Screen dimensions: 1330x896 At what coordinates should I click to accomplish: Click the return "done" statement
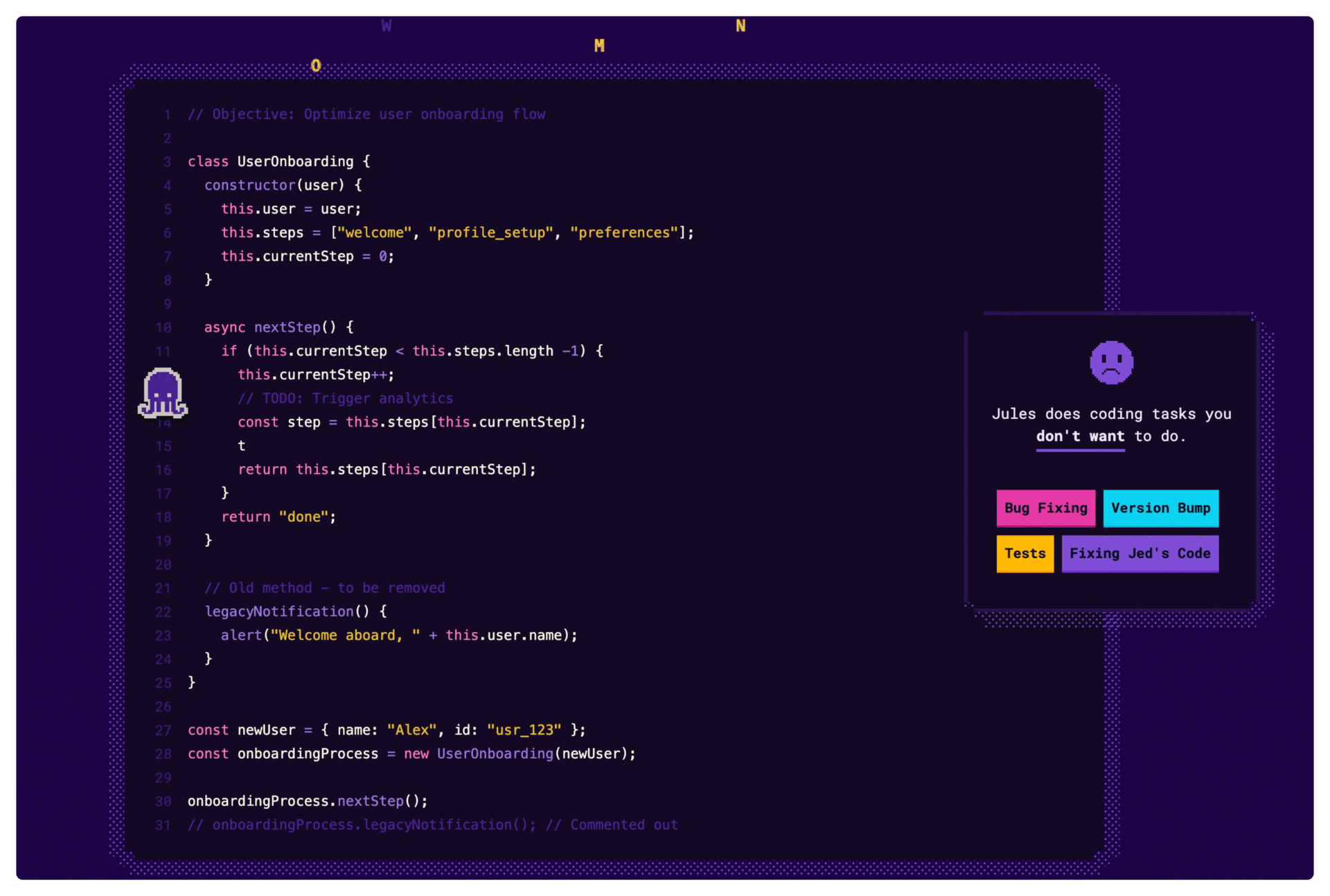click(x=278, y=517)
